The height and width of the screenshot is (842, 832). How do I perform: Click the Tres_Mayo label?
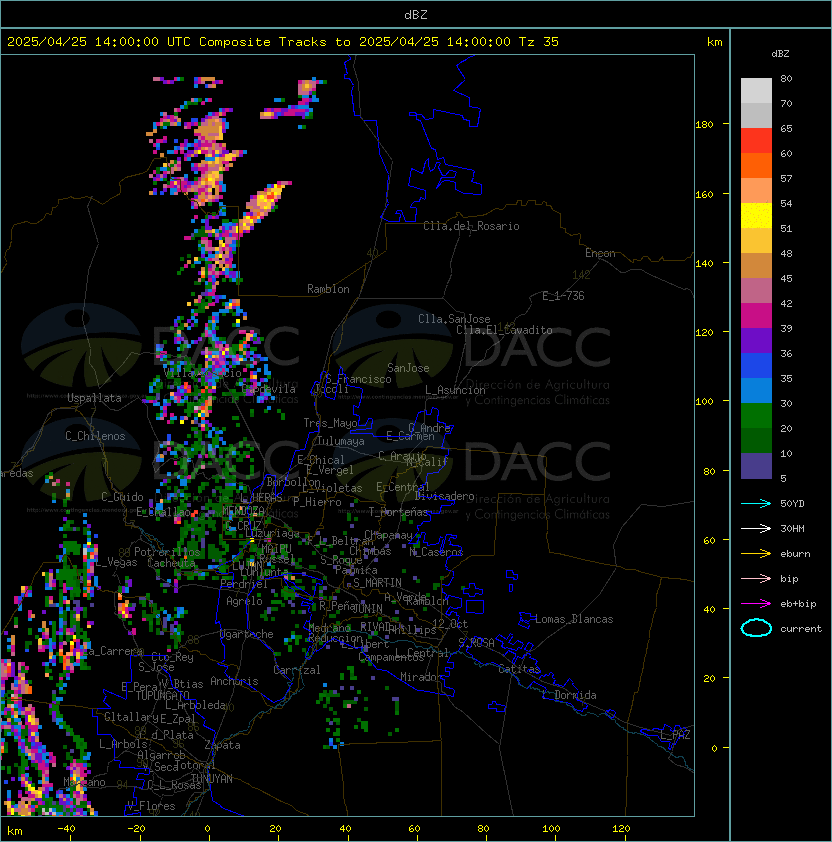330,423
